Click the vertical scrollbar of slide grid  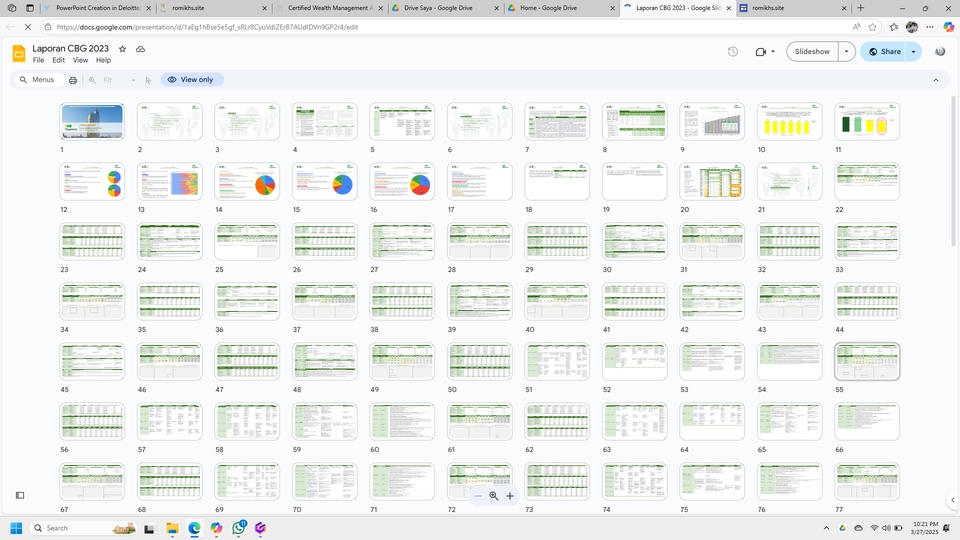[x=953, y=171]
